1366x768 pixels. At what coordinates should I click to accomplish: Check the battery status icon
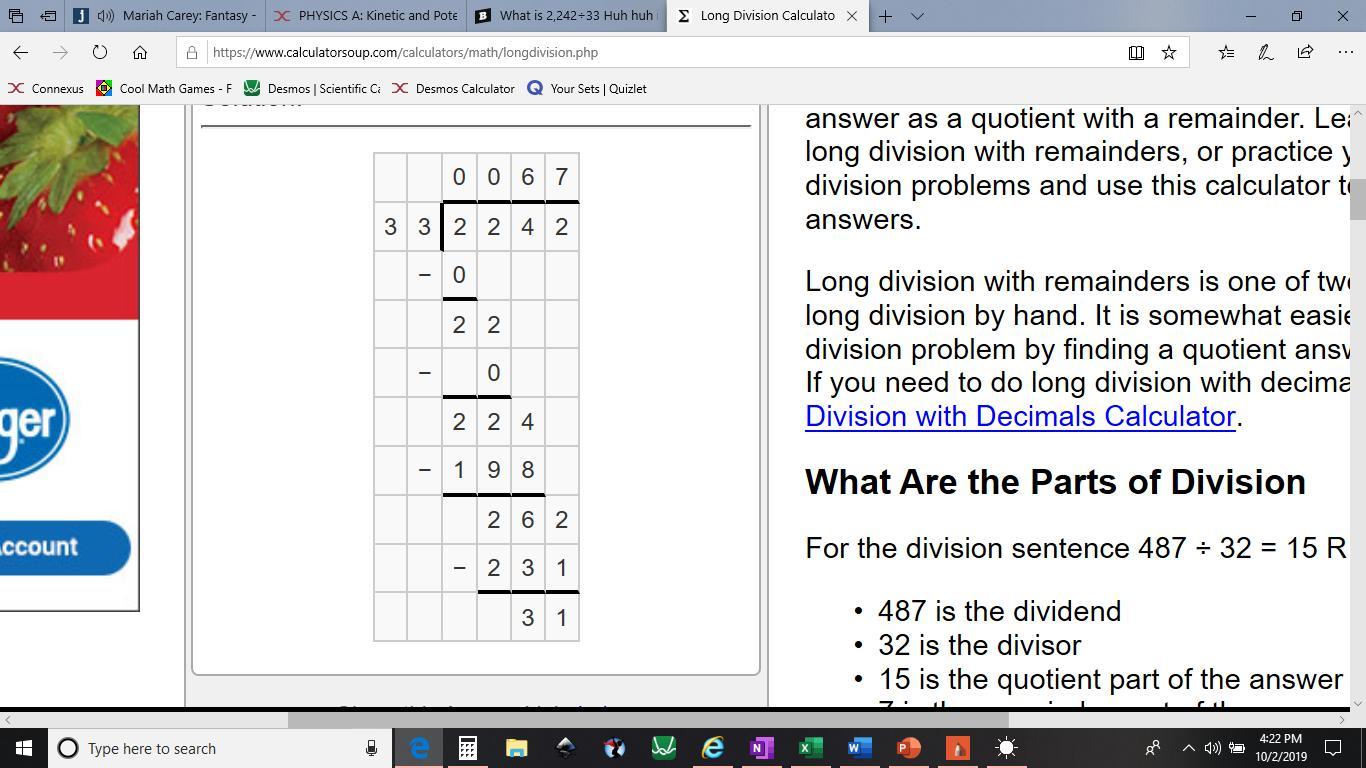tap(1237, 748)
